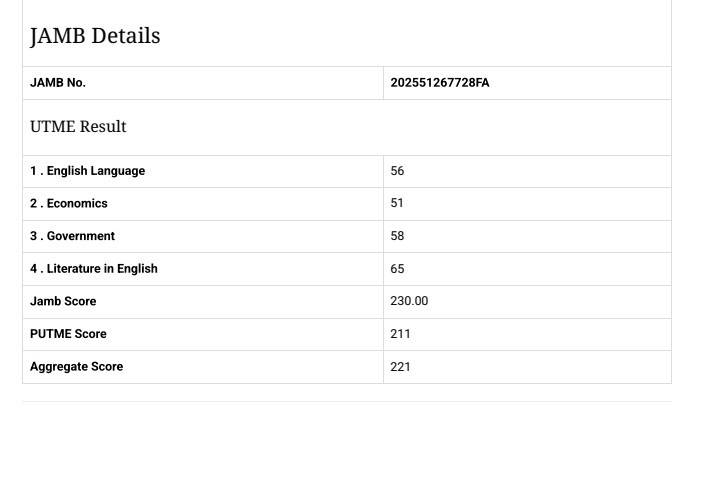Click English Language score 56
The width and height of the screenshot is (720, 497).
397,171
